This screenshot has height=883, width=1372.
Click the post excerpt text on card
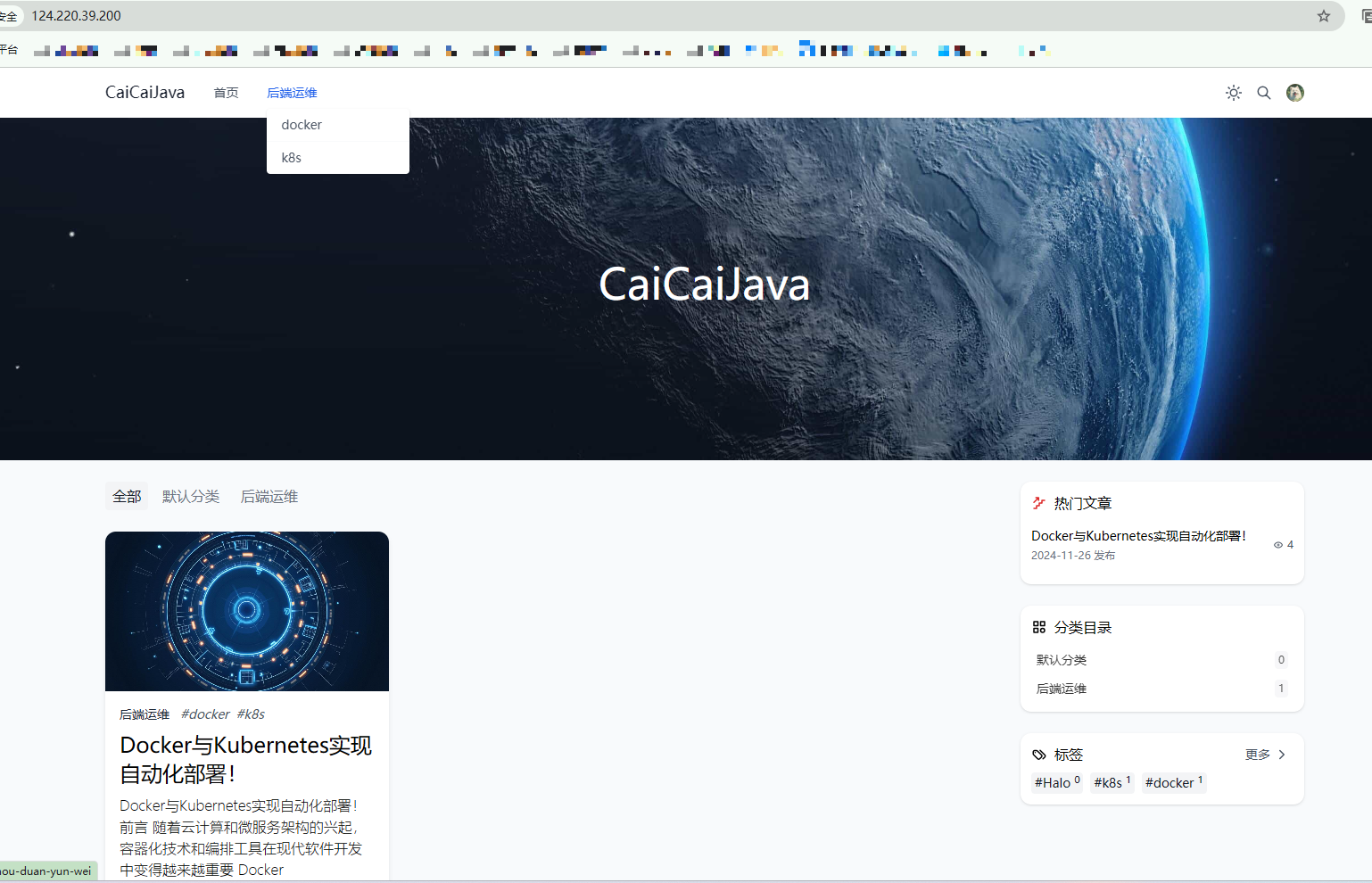pos(242,838)
